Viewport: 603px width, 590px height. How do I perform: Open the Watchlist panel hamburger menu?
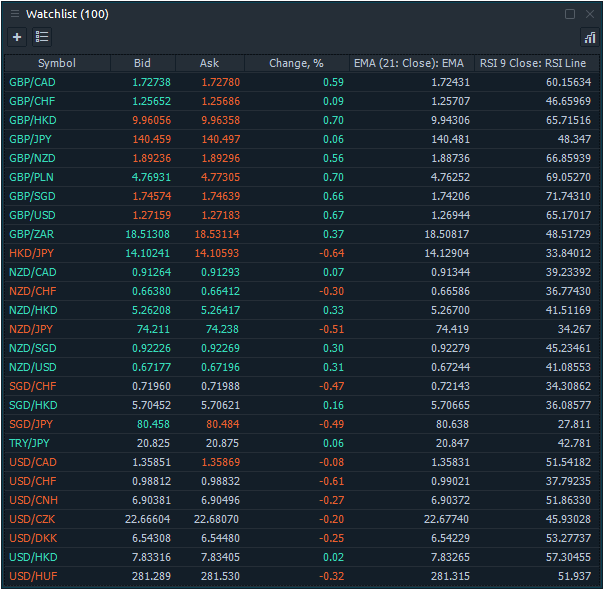point(14,14)
